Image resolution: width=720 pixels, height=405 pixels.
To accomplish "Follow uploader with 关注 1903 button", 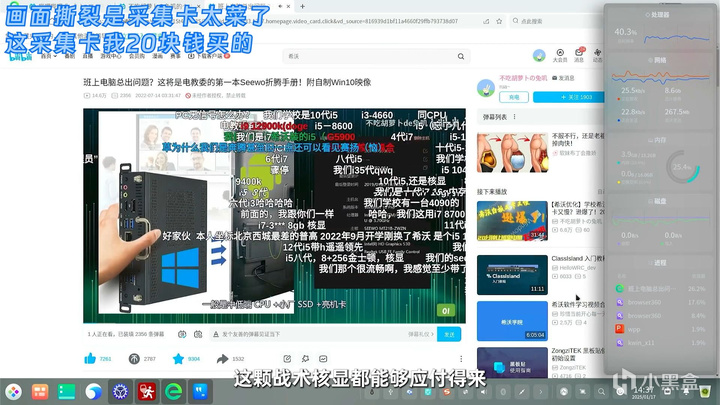I will 568,97.
